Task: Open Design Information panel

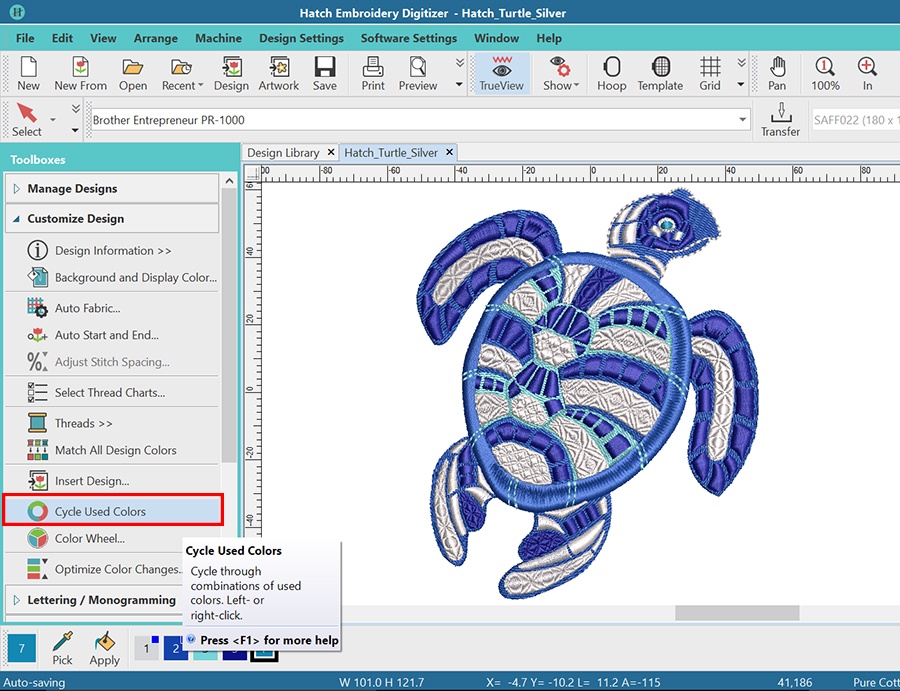Action: tap(112, 251)
